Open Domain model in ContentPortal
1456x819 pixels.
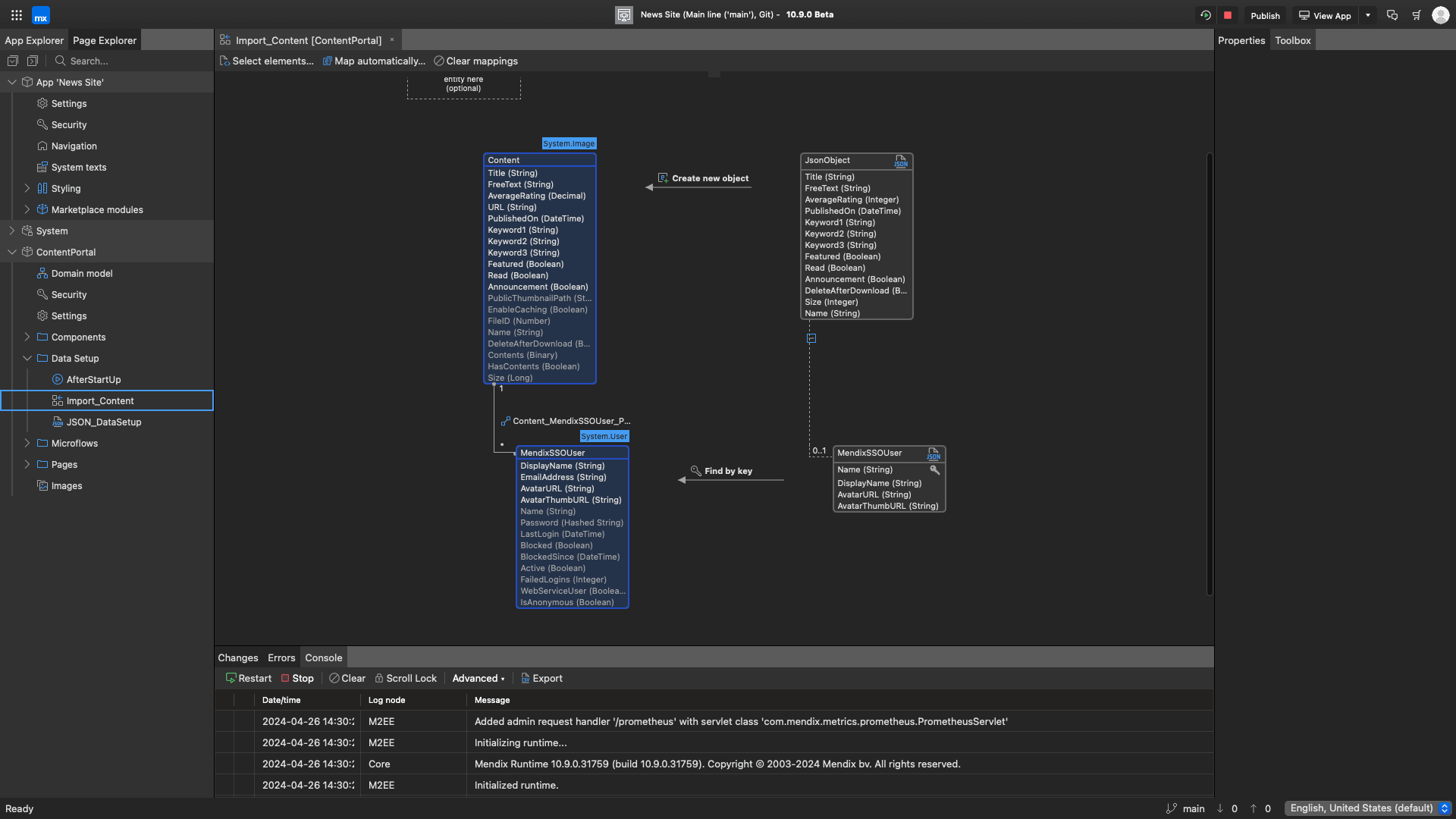coord(82,274)
